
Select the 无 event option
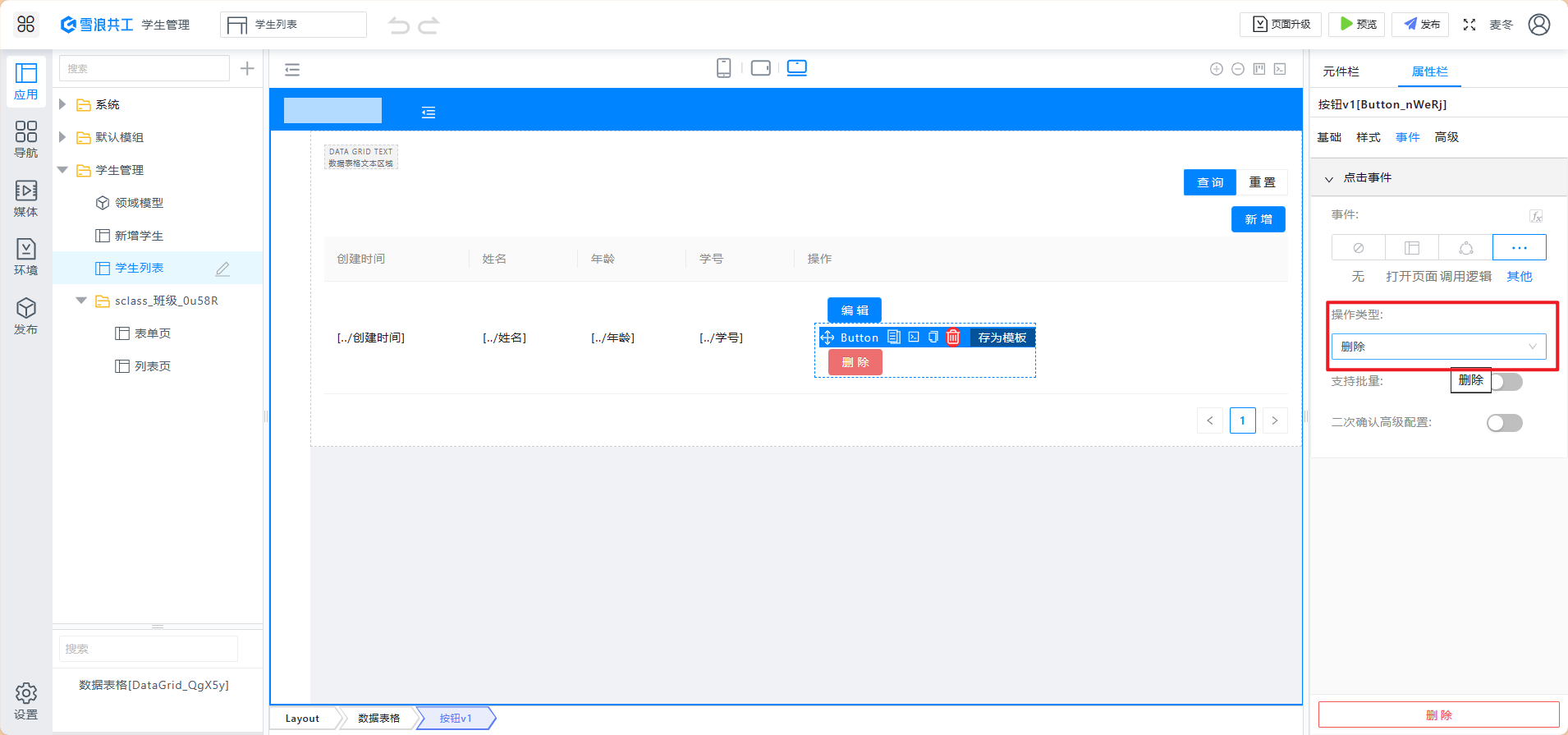tap(1359, 247)
